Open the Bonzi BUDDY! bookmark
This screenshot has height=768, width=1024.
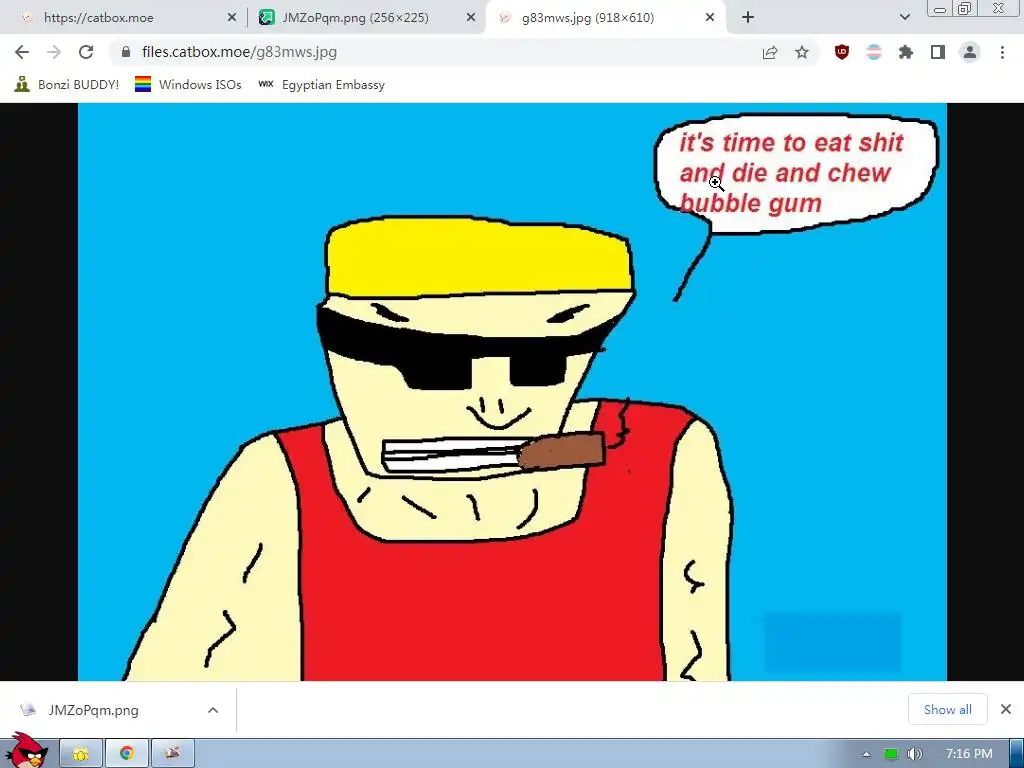(67, 84)
